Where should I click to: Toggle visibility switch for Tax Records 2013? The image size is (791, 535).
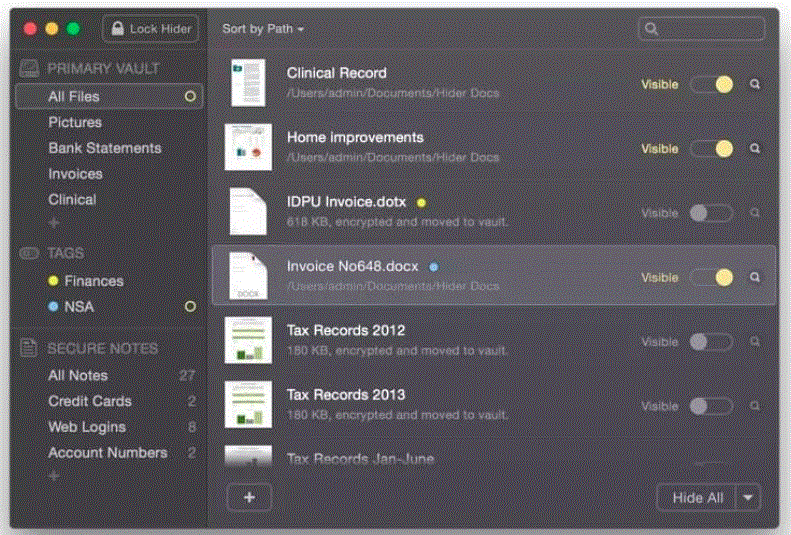[x=711, y=406]
